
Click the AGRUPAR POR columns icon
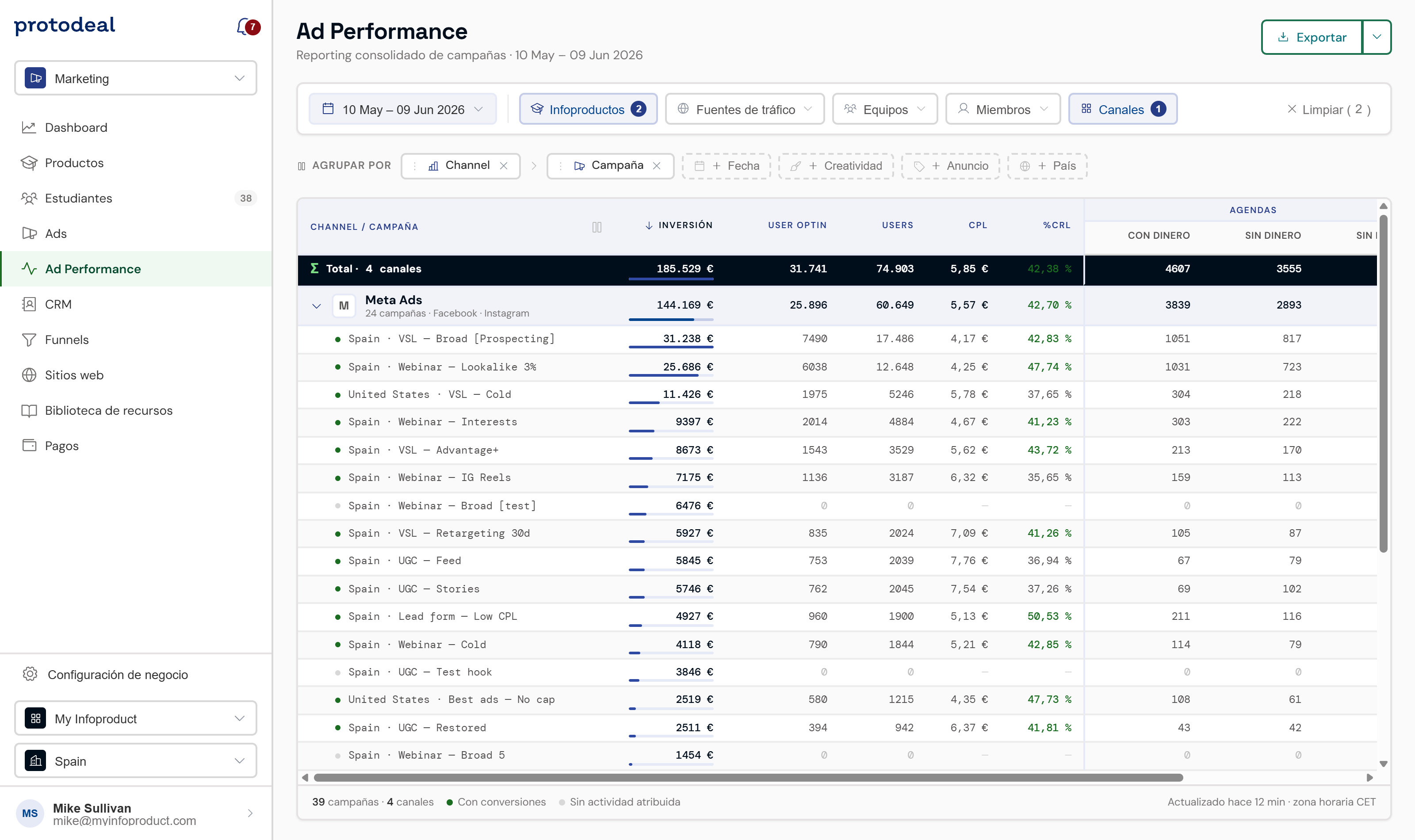click(302, 166)
